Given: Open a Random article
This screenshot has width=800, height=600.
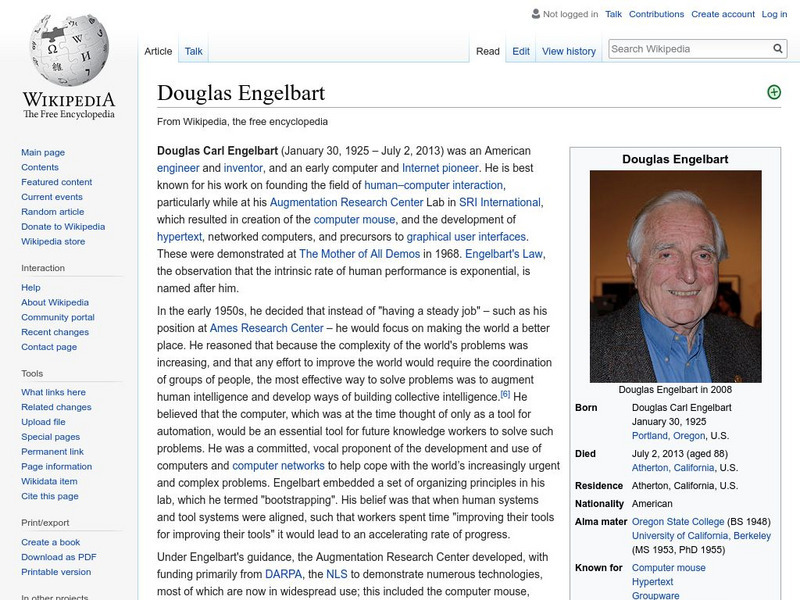Looking at the screenshot, I should tap(53, 211).
